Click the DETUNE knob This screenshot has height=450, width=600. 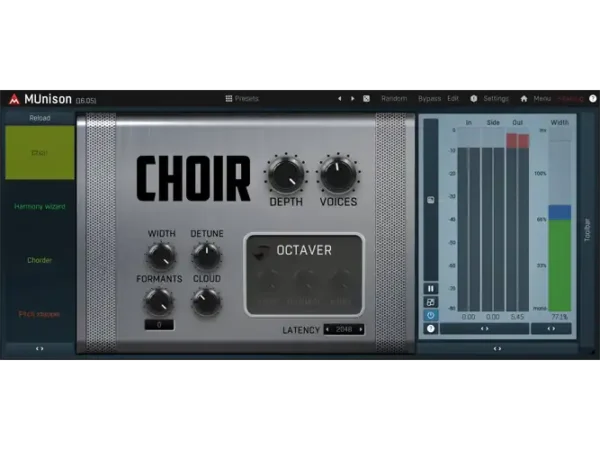[207, 256]
